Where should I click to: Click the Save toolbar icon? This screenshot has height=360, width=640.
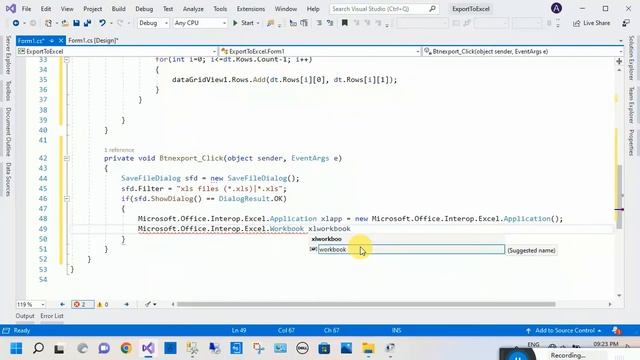(x=76, y=23)
